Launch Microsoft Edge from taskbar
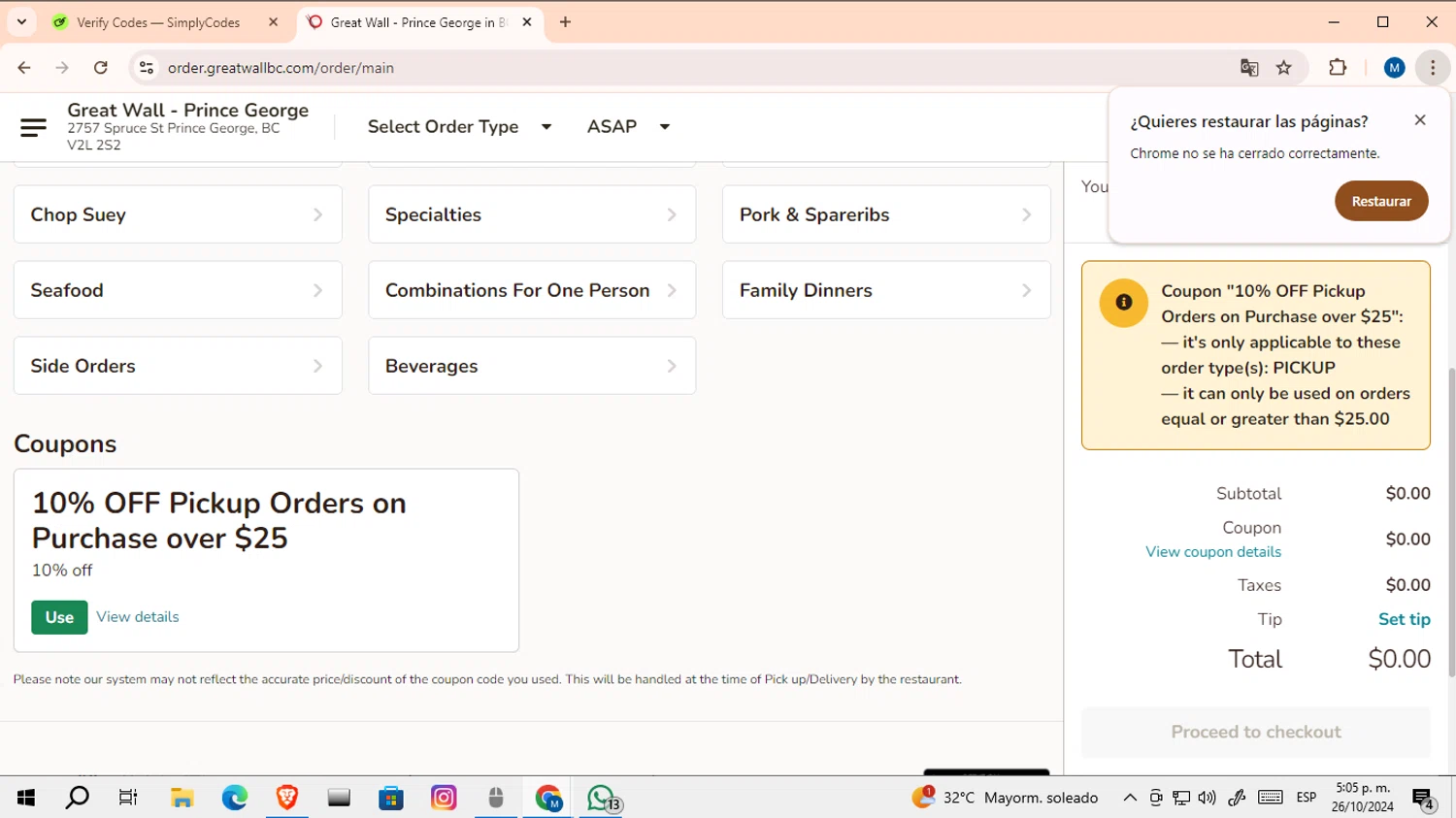Viewport: 1456px width, 818px height. (x=234, y=798)
